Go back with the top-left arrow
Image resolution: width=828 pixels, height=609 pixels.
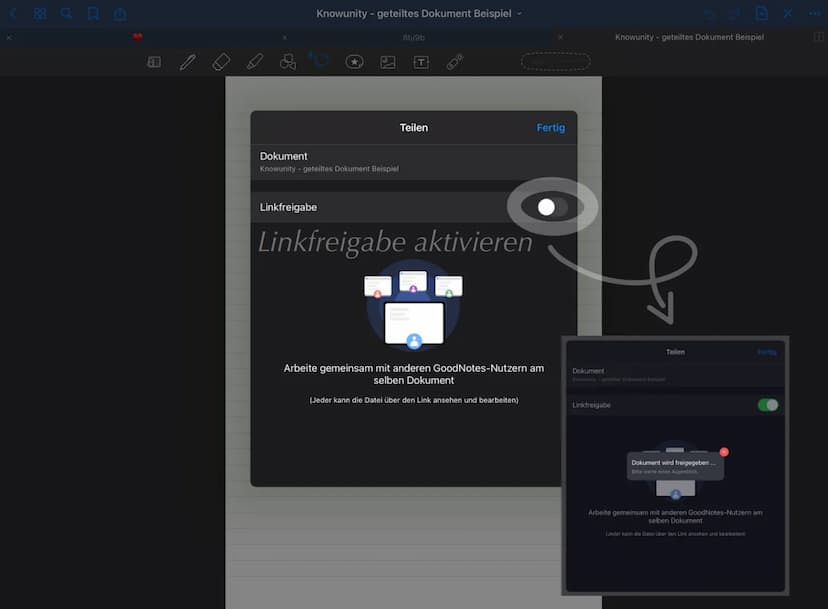[13, 14]
